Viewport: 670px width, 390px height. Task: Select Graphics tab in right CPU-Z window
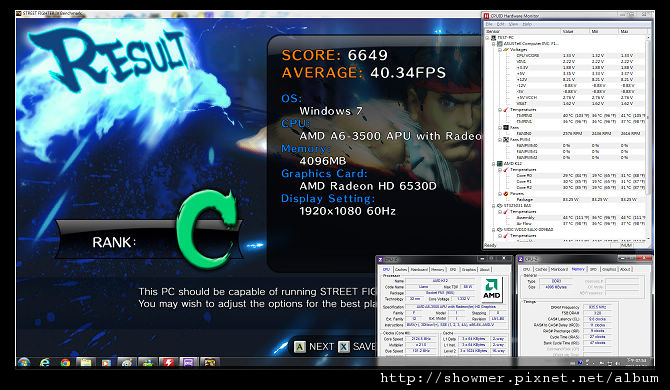pyautogui.click(x=609, y=270)
